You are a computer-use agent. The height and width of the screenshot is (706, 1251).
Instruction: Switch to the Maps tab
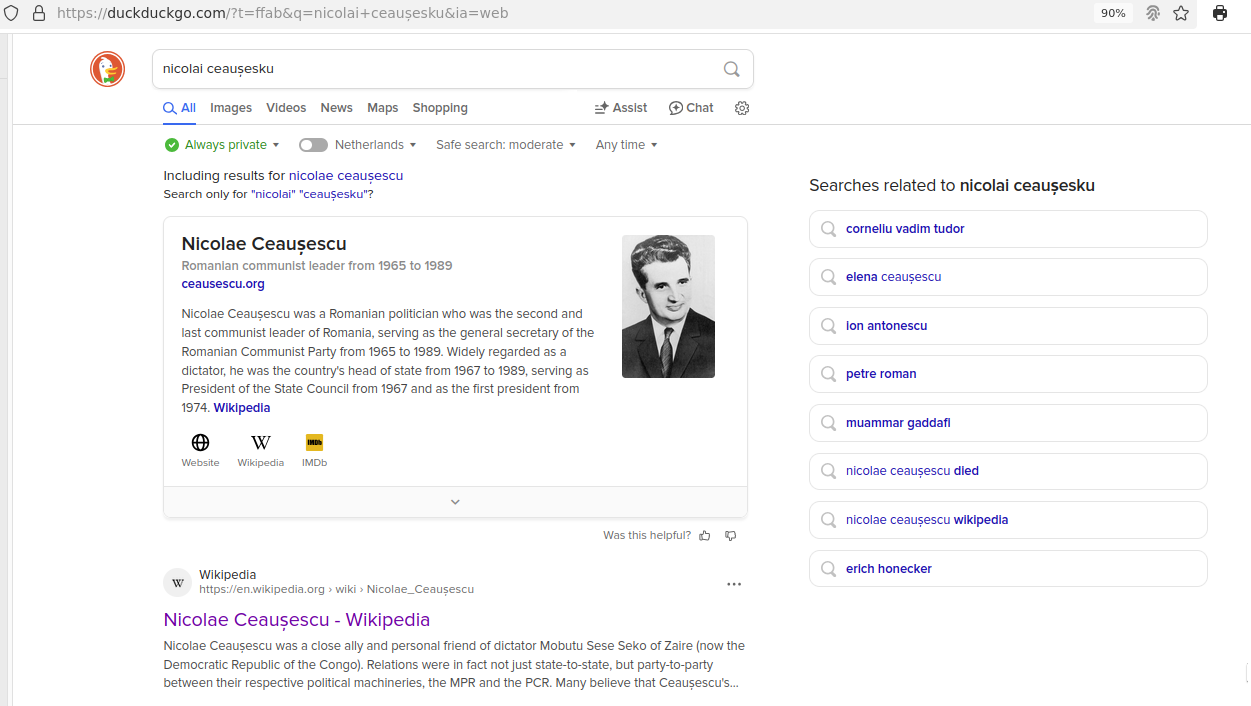(383, 108)
